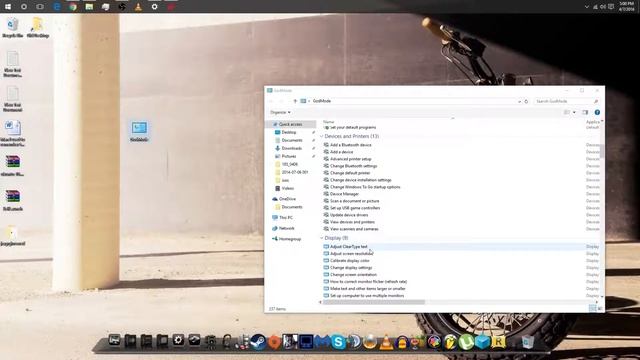Open Videos in the navigation pane

[x=287, y=188]
